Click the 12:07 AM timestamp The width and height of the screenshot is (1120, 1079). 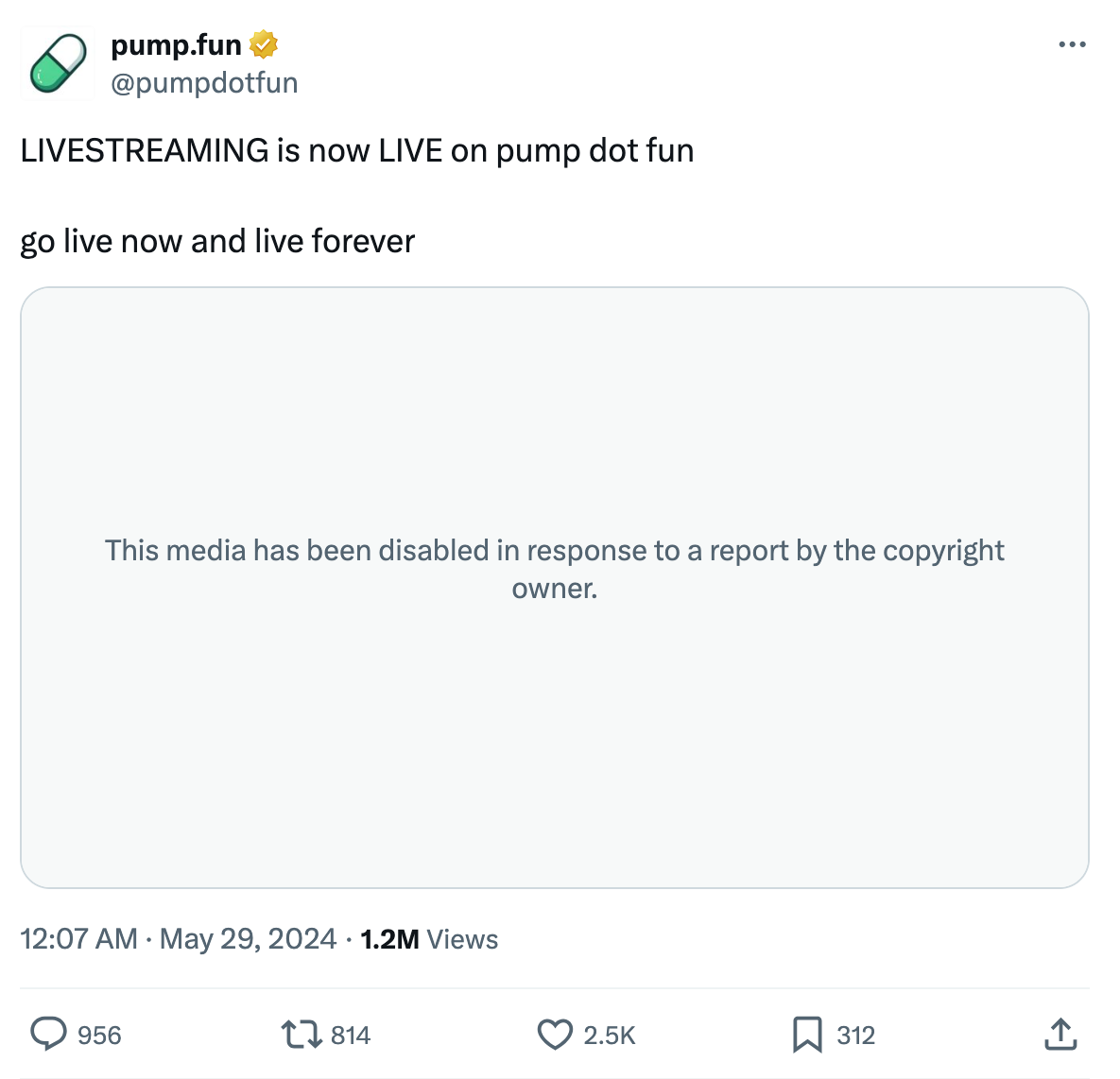(78, 939)
